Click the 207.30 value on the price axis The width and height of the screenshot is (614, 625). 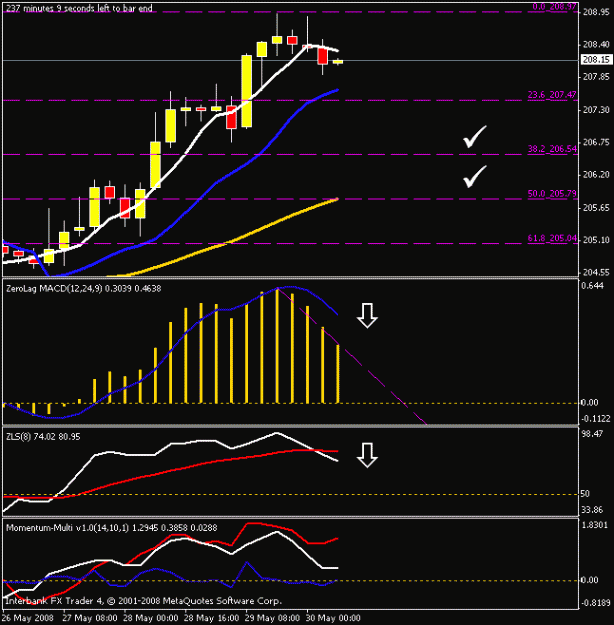pos(596,110)
